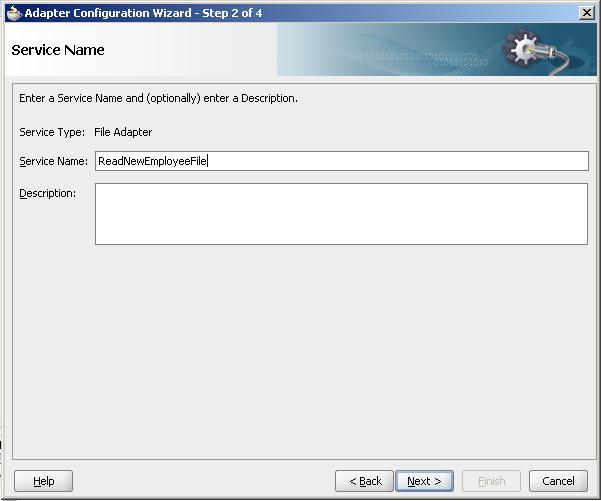
Task: Open Help for the wizard
Action: 43,481
